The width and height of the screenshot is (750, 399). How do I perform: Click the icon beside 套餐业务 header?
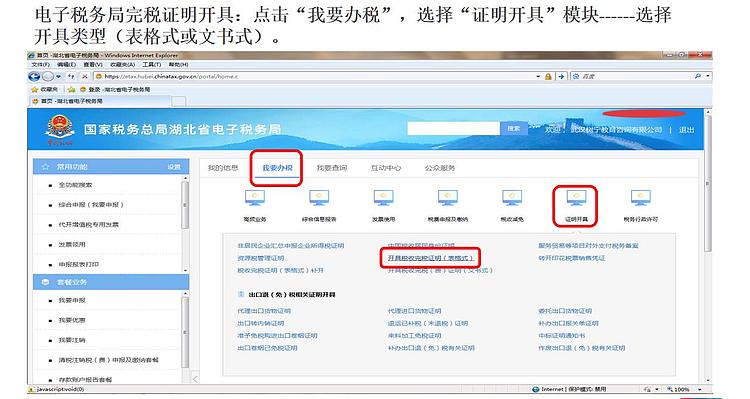point(45,282)
